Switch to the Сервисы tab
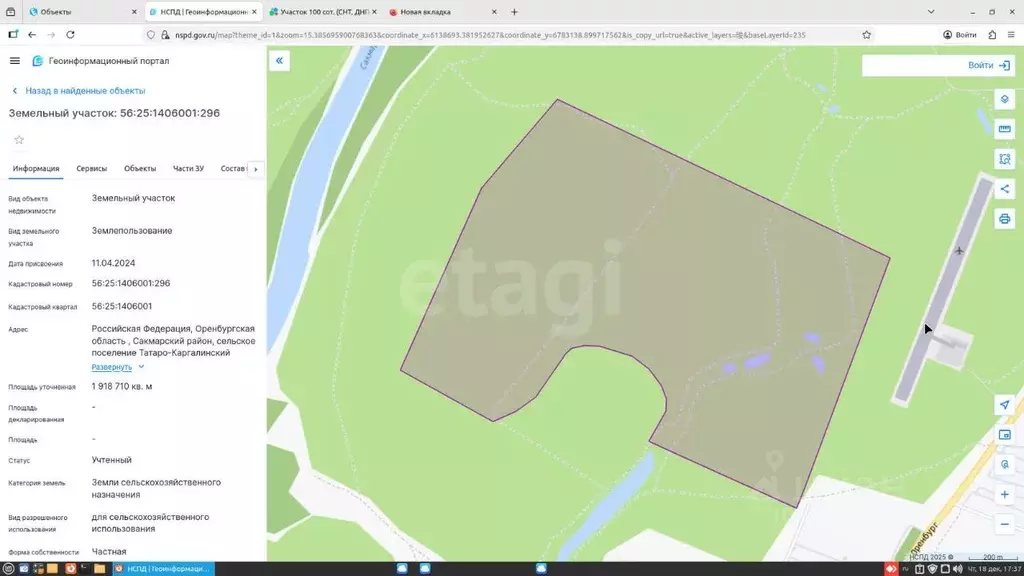Viewport: 1024px width, 576px height. pyautogui.click(x=91, y=168)
